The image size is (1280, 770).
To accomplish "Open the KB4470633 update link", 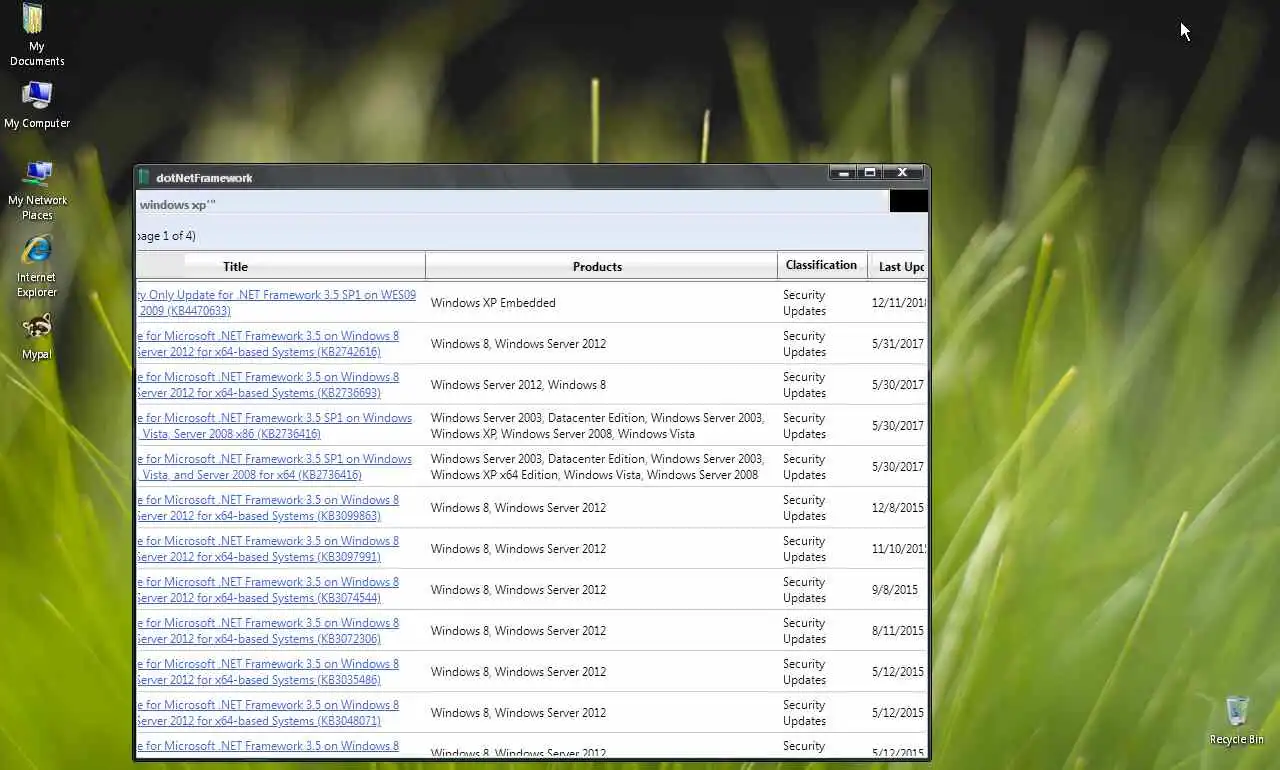I will 276,303.
